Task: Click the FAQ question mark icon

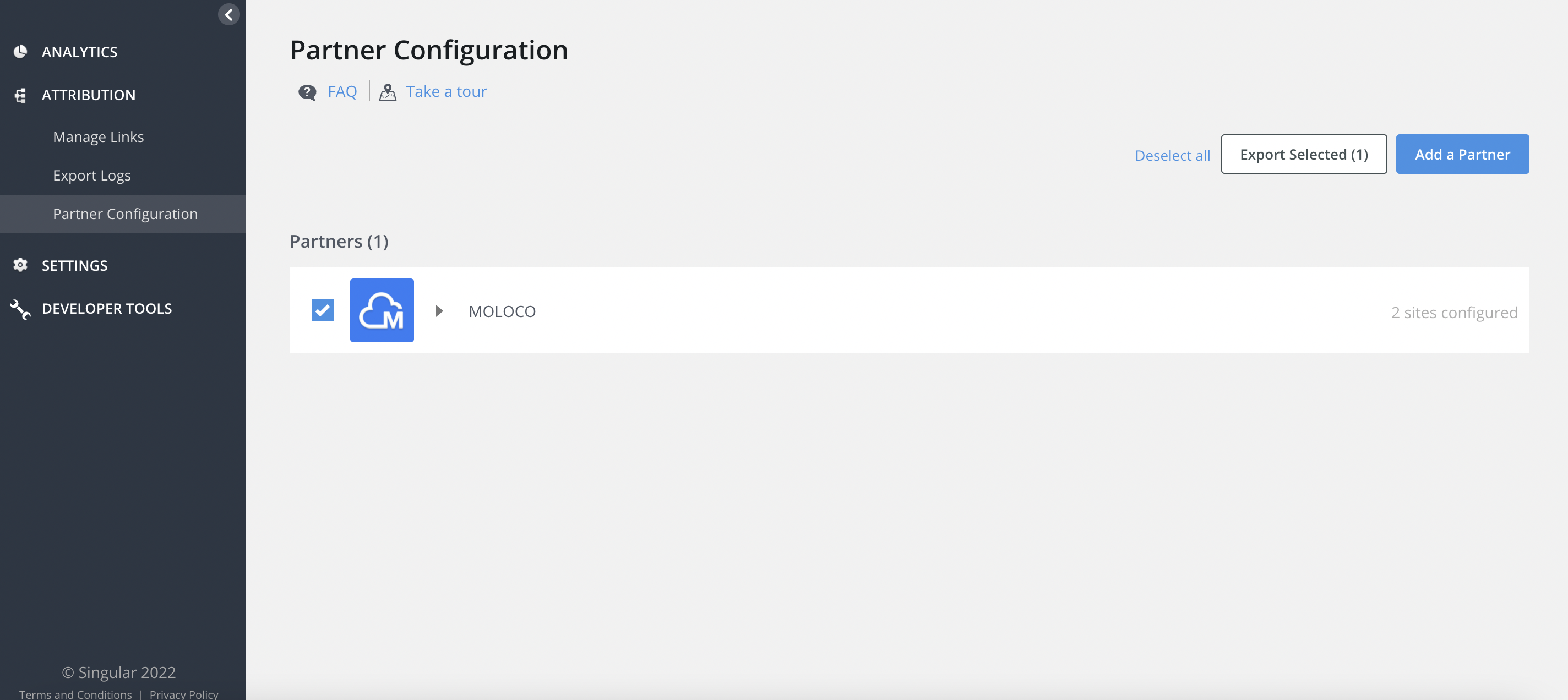Action: (307, 92)
